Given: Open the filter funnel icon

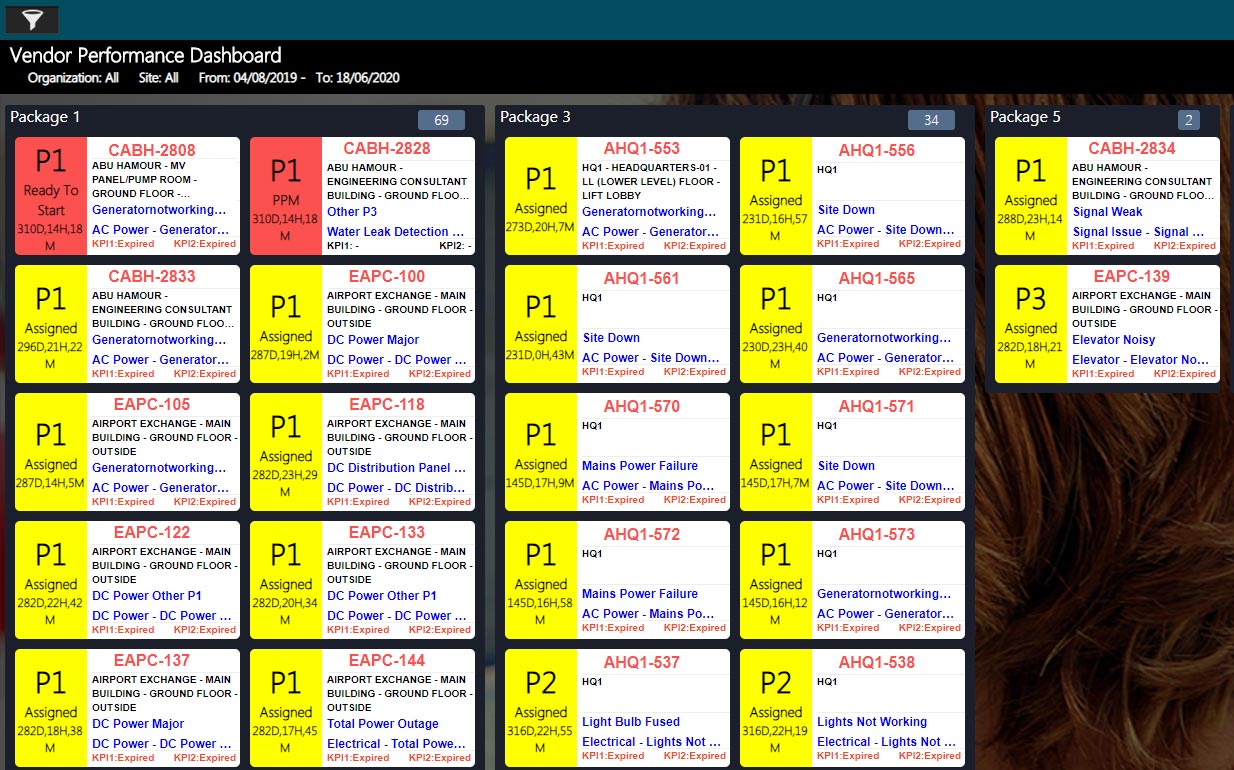Looking at the screenshot, I should pos(32,19).
